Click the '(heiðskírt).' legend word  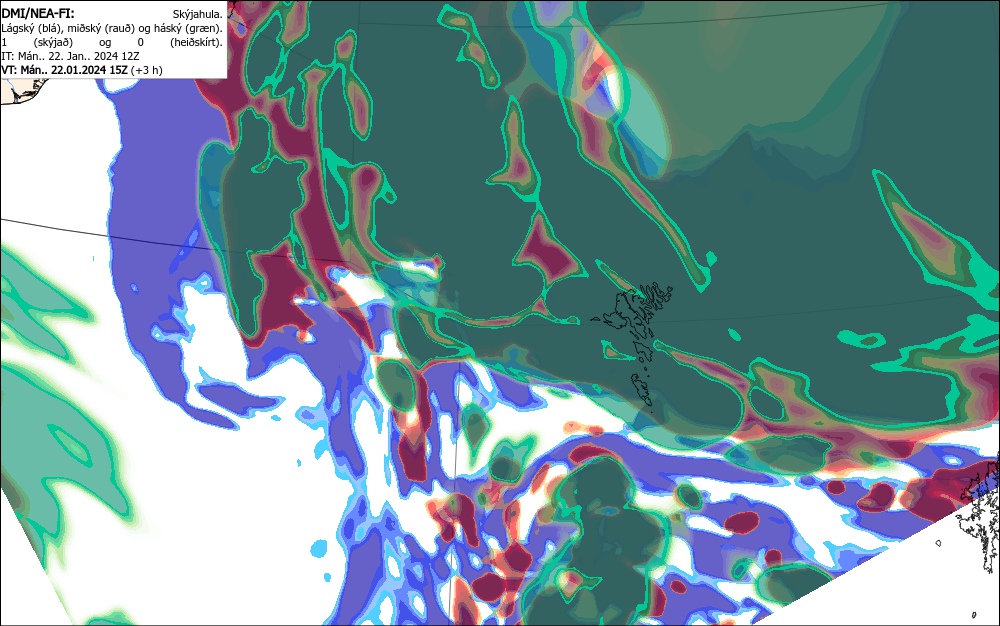pos(196,42)
